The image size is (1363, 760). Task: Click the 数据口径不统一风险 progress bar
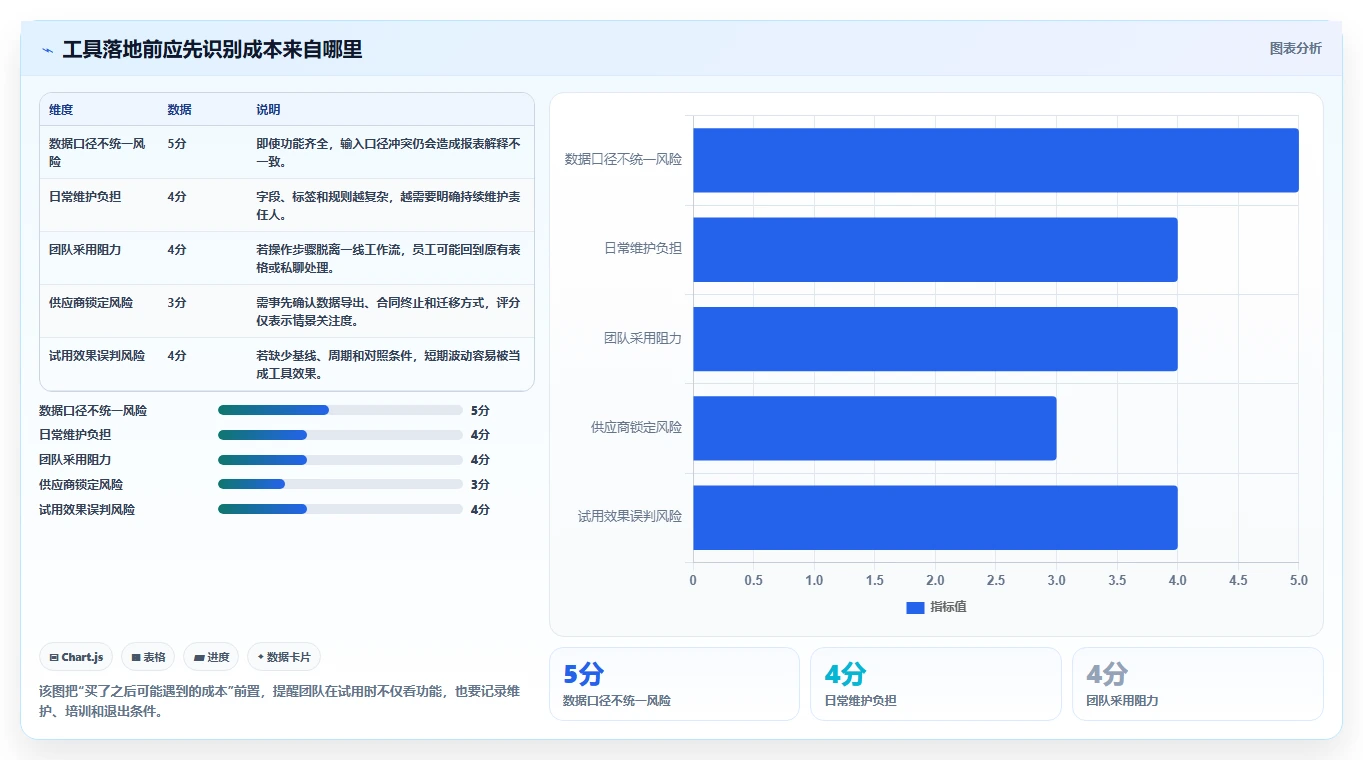point(340,410)
